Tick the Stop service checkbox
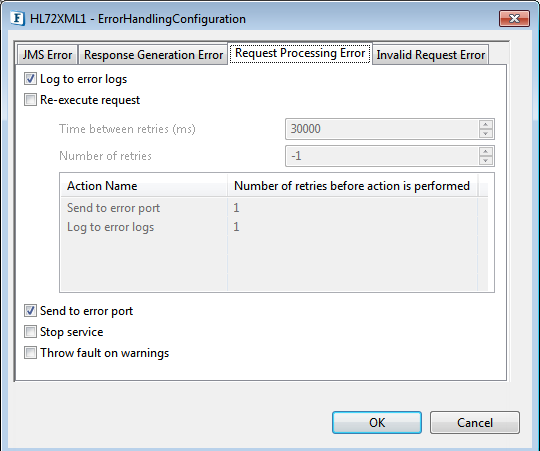The height and width of the screenshot is (451, 540). coord(30,332)
